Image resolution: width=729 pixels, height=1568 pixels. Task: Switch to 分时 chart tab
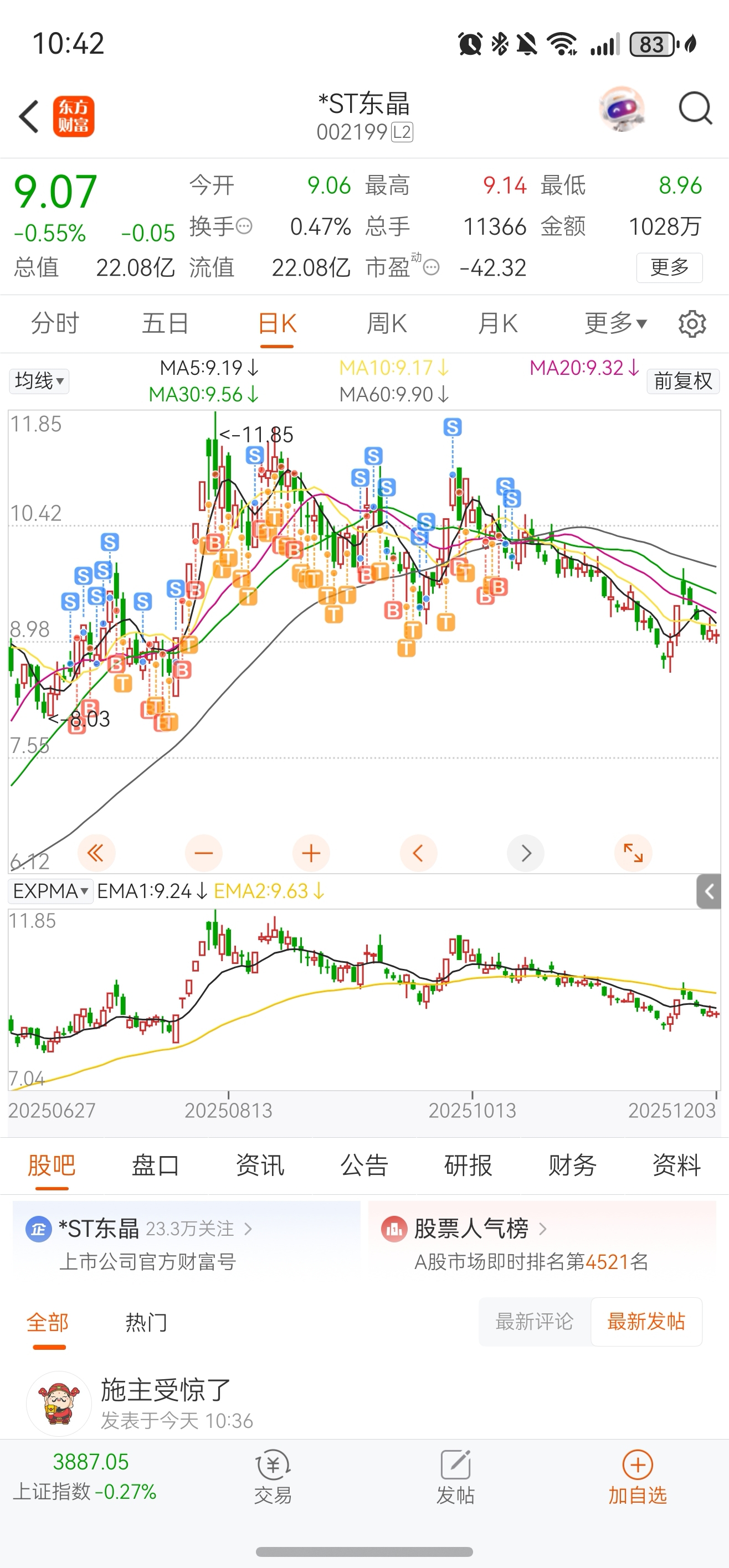(55, 323)
